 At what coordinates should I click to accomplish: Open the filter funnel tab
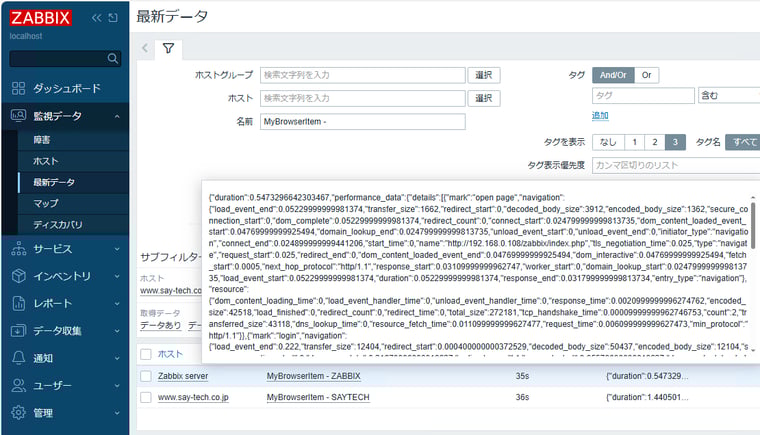tap(168, 48)
